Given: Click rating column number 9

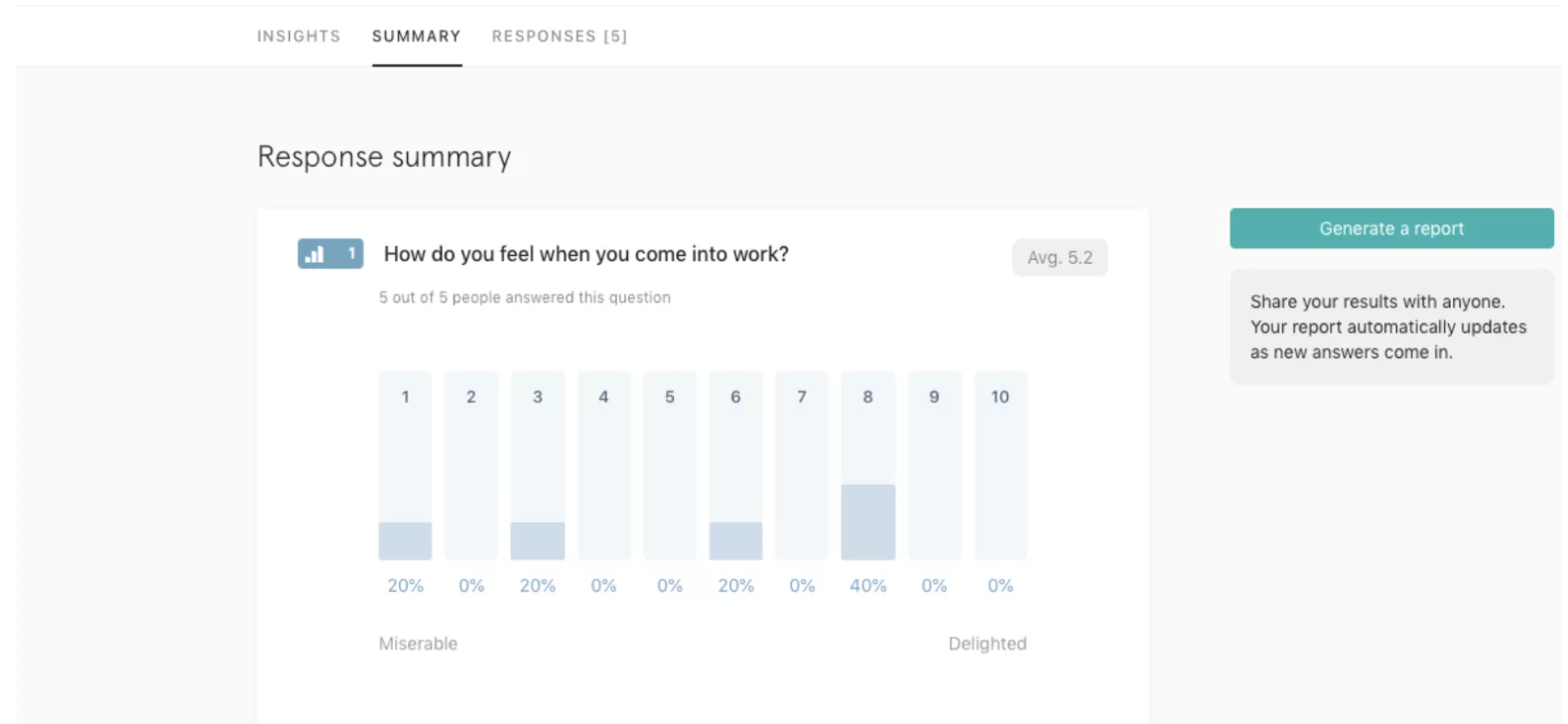Looking at the screenshot, I should tap(934, 466).
